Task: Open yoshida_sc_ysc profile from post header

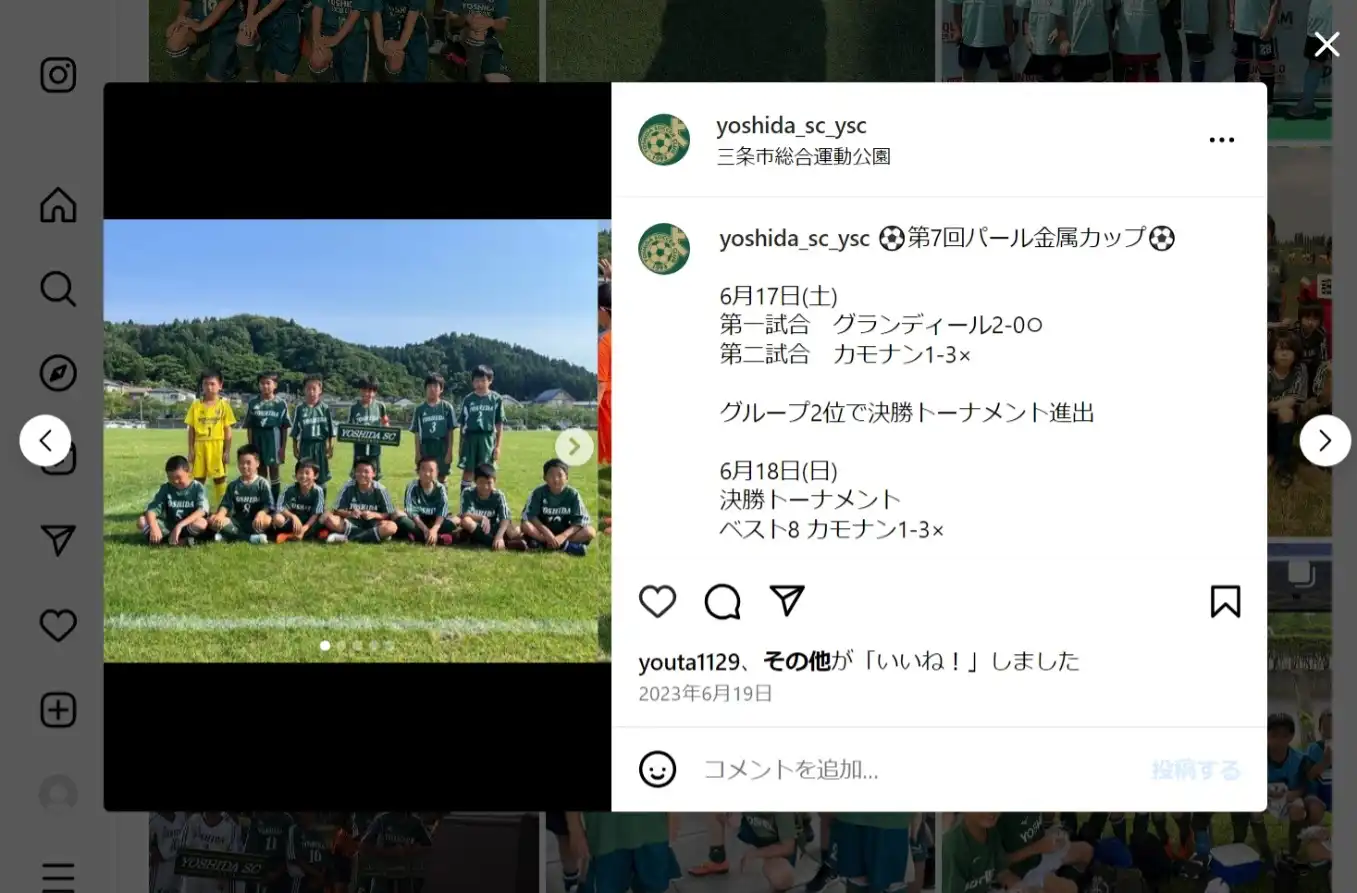Action: pyautogui.click(x=791, y=126)
